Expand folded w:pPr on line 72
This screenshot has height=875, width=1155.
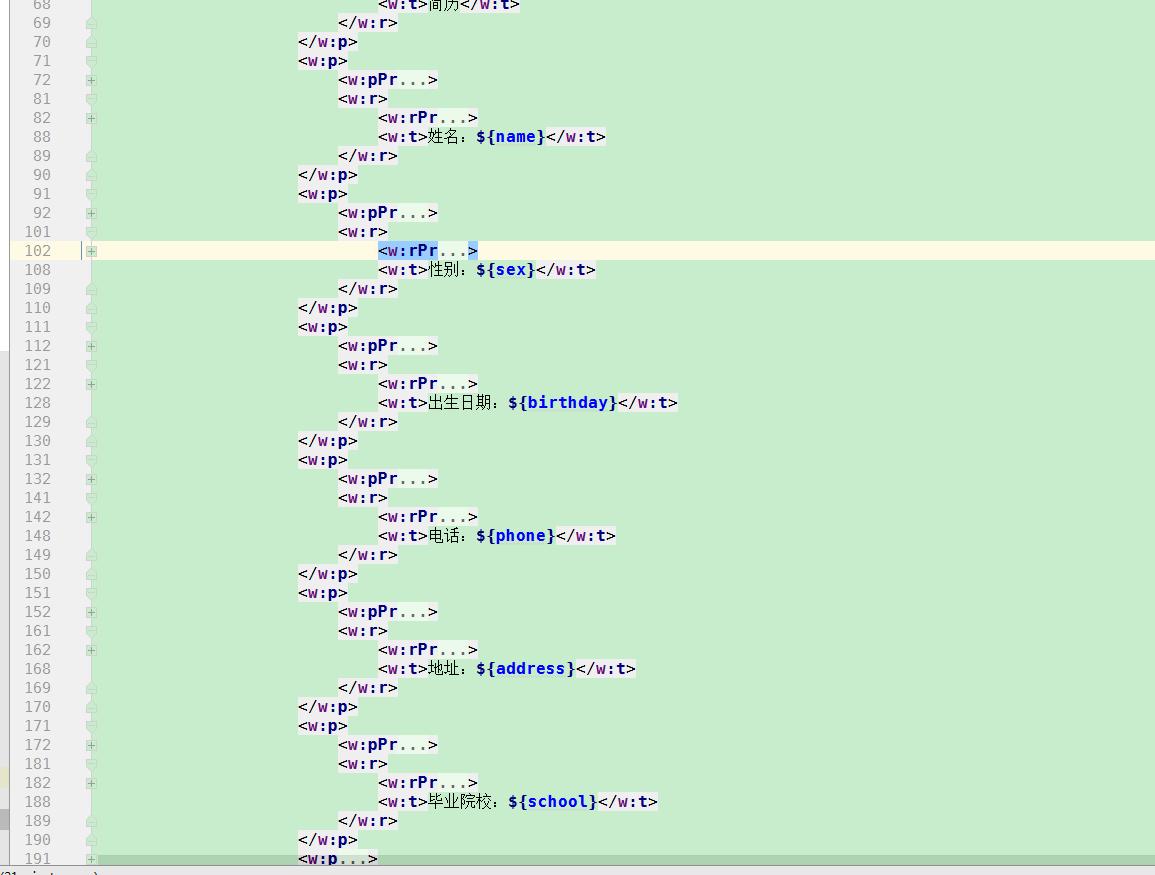pos(91,80)
